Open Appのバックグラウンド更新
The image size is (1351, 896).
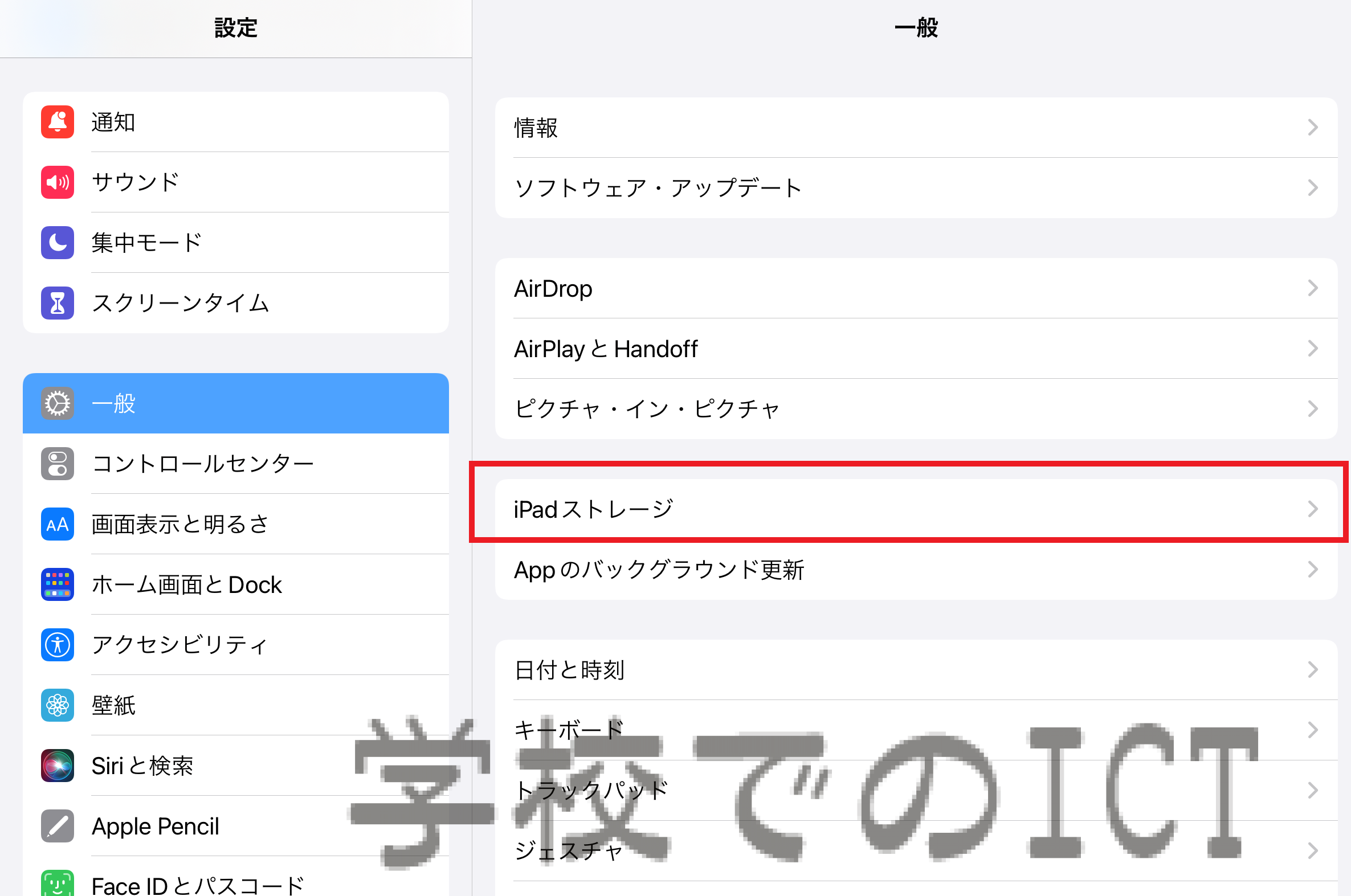pyautogui.click(x=916, y=570)
